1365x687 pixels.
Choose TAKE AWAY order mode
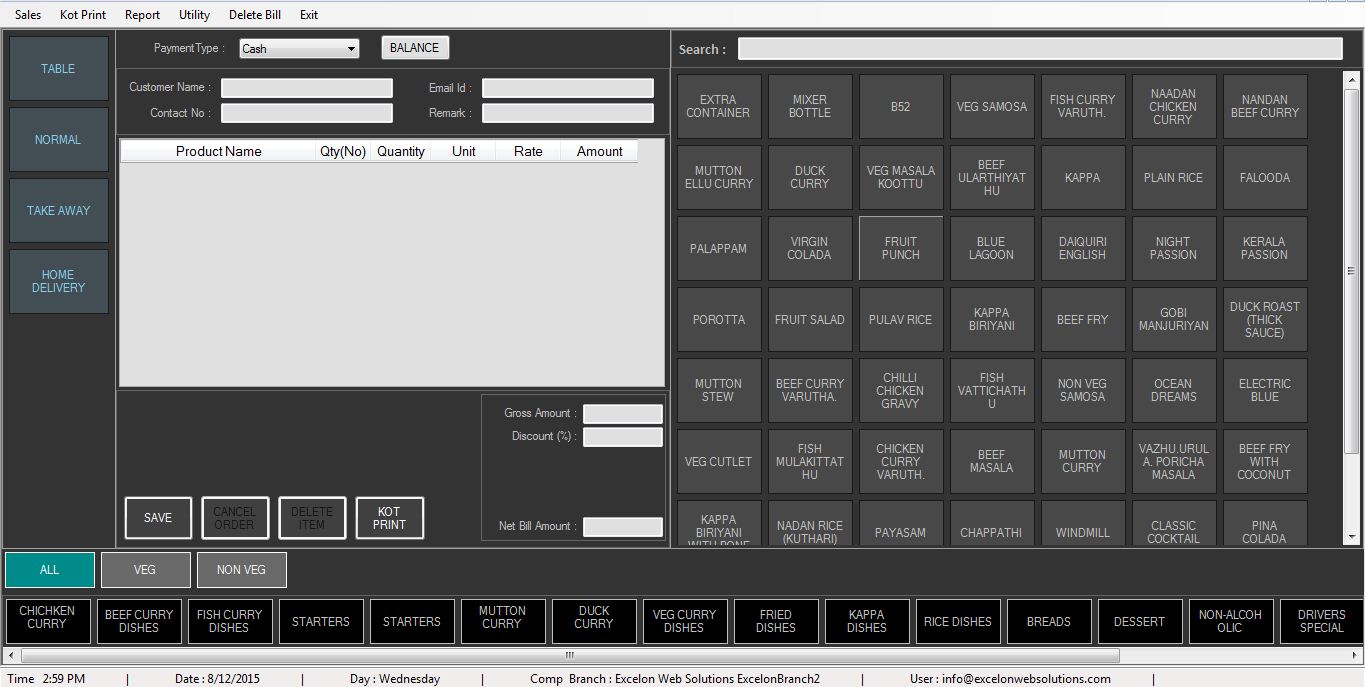tap(58, 211)
